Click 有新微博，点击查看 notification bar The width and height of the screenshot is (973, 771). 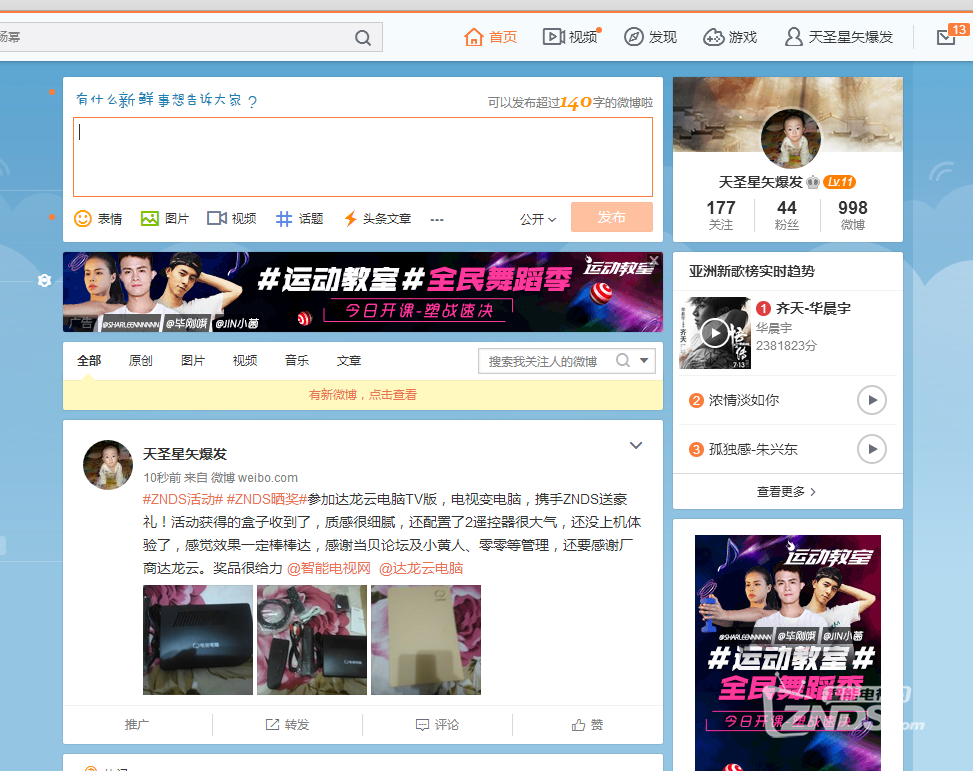click(x=362, y=395)
